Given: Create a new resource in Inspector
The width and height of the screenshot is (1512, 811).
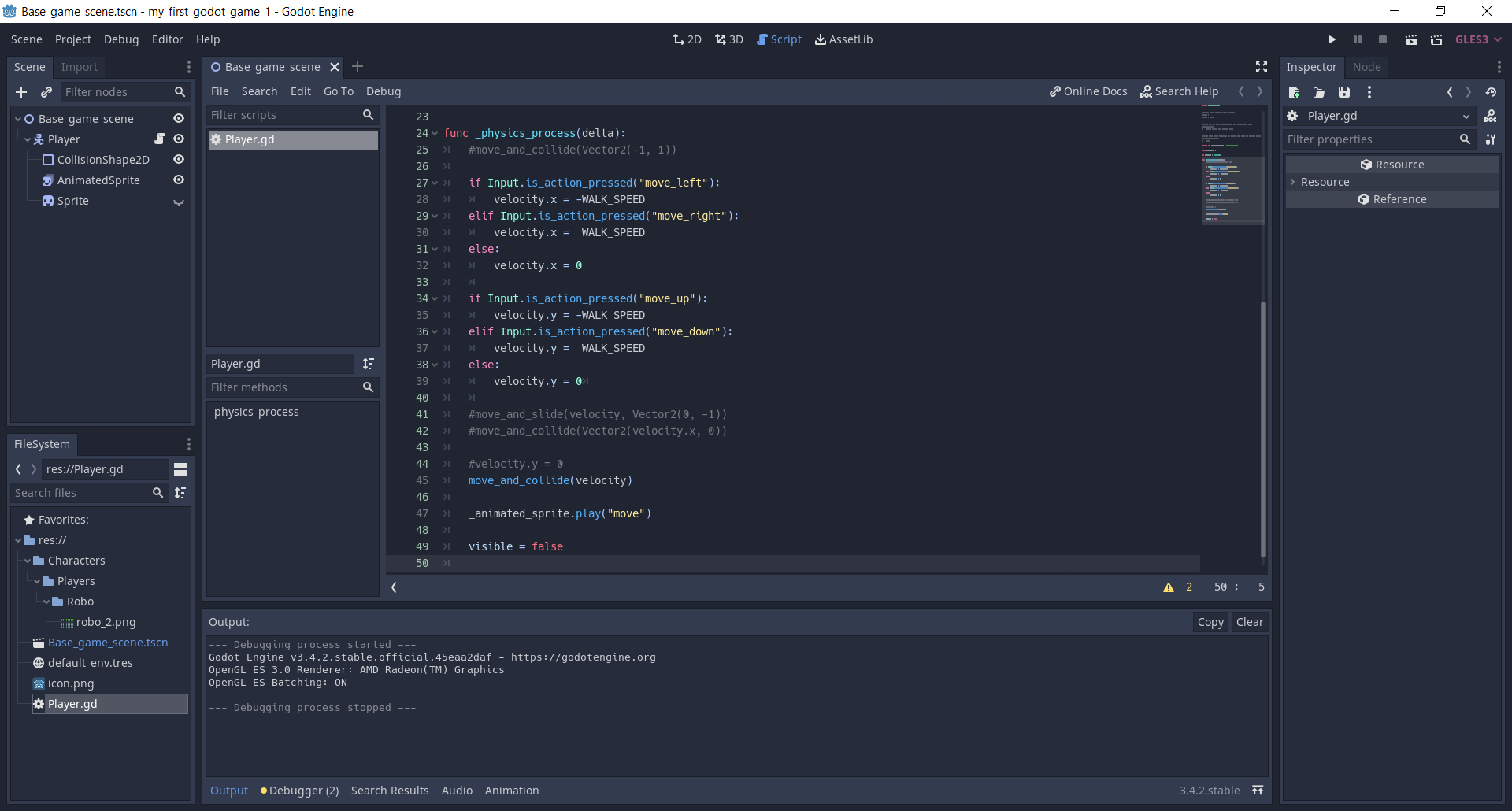Looking at the screenshot, I should click(1294, 92).
